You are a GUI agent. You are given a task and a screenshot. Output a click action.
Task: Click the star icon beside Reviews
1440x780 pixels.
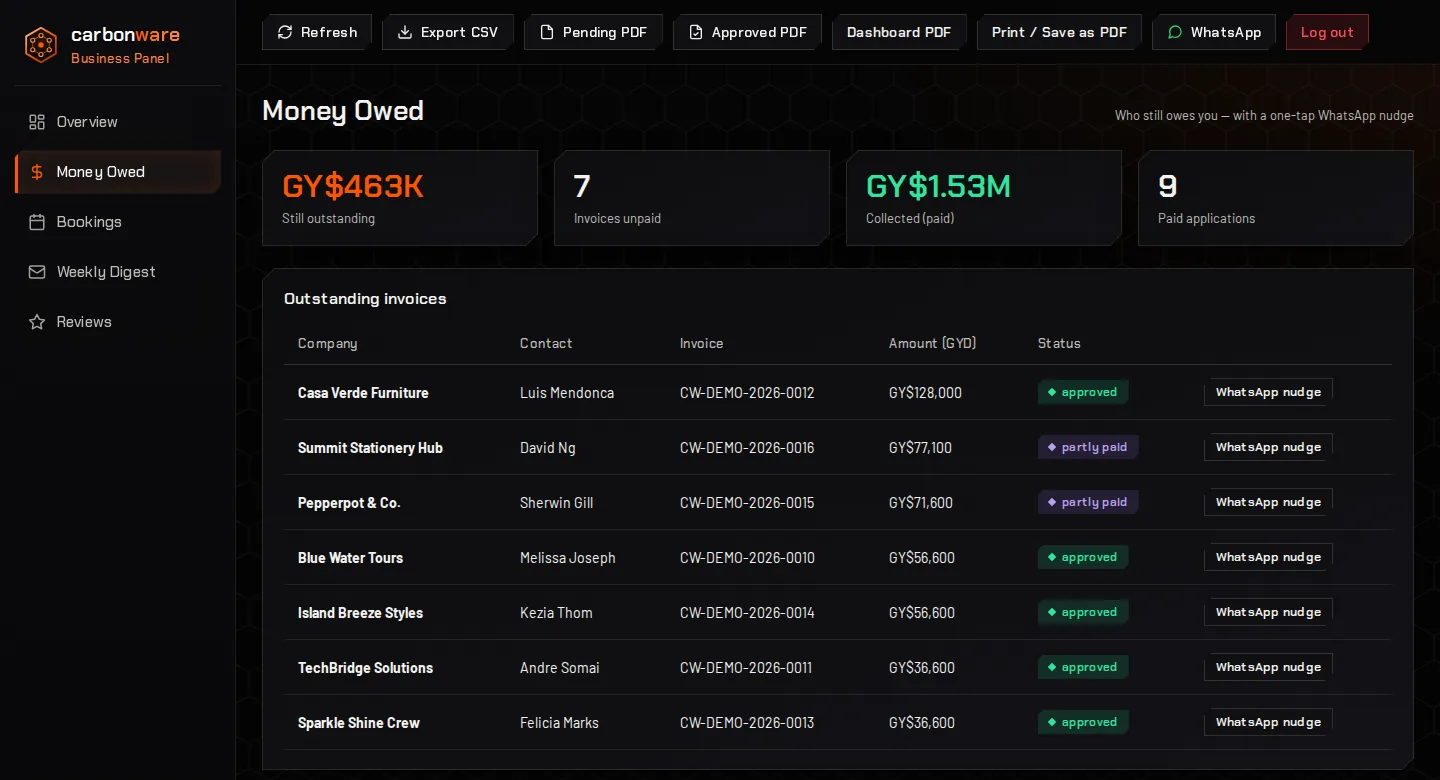(37, 322)
